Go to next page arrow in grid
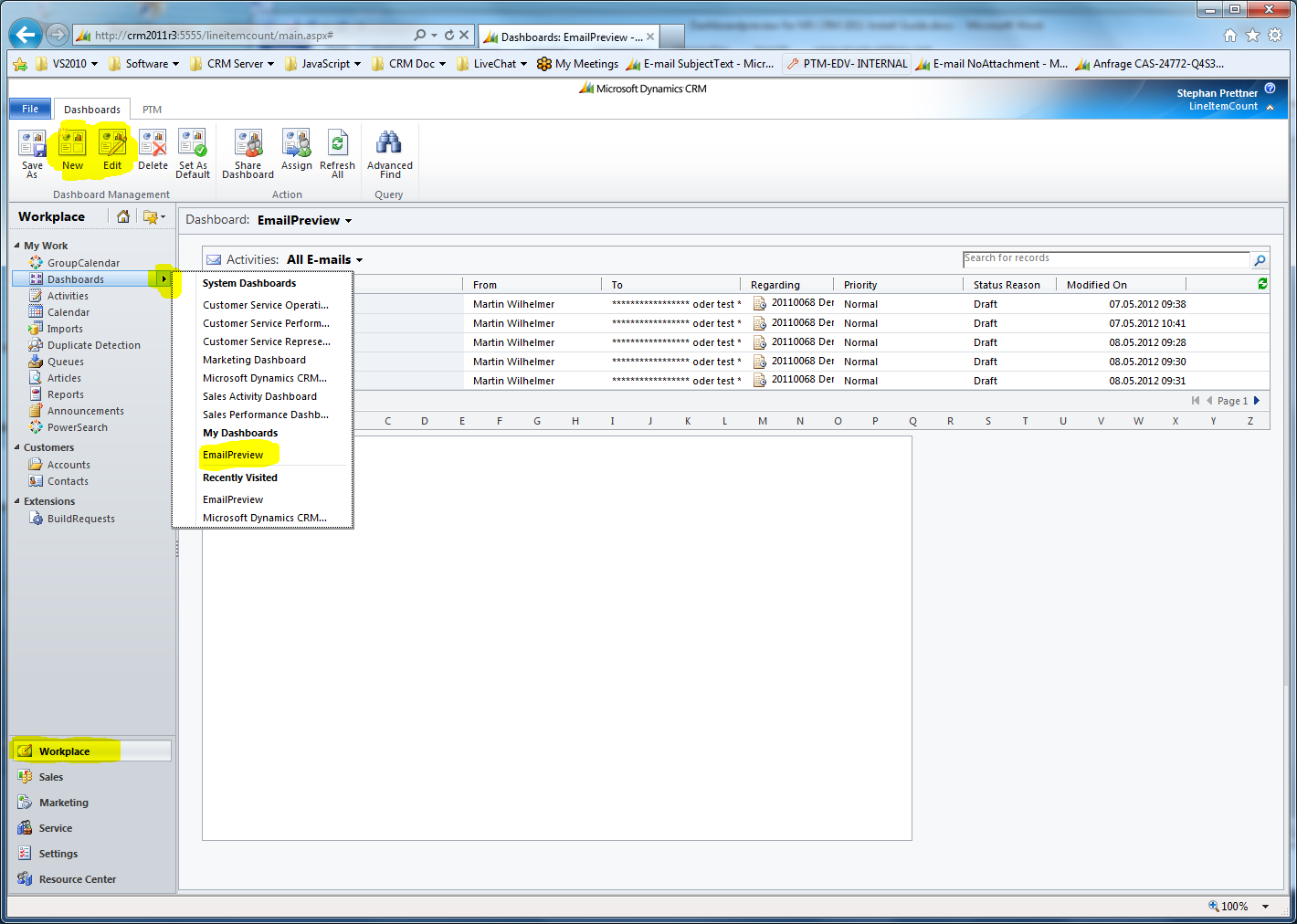 (x=1257, y=401)
